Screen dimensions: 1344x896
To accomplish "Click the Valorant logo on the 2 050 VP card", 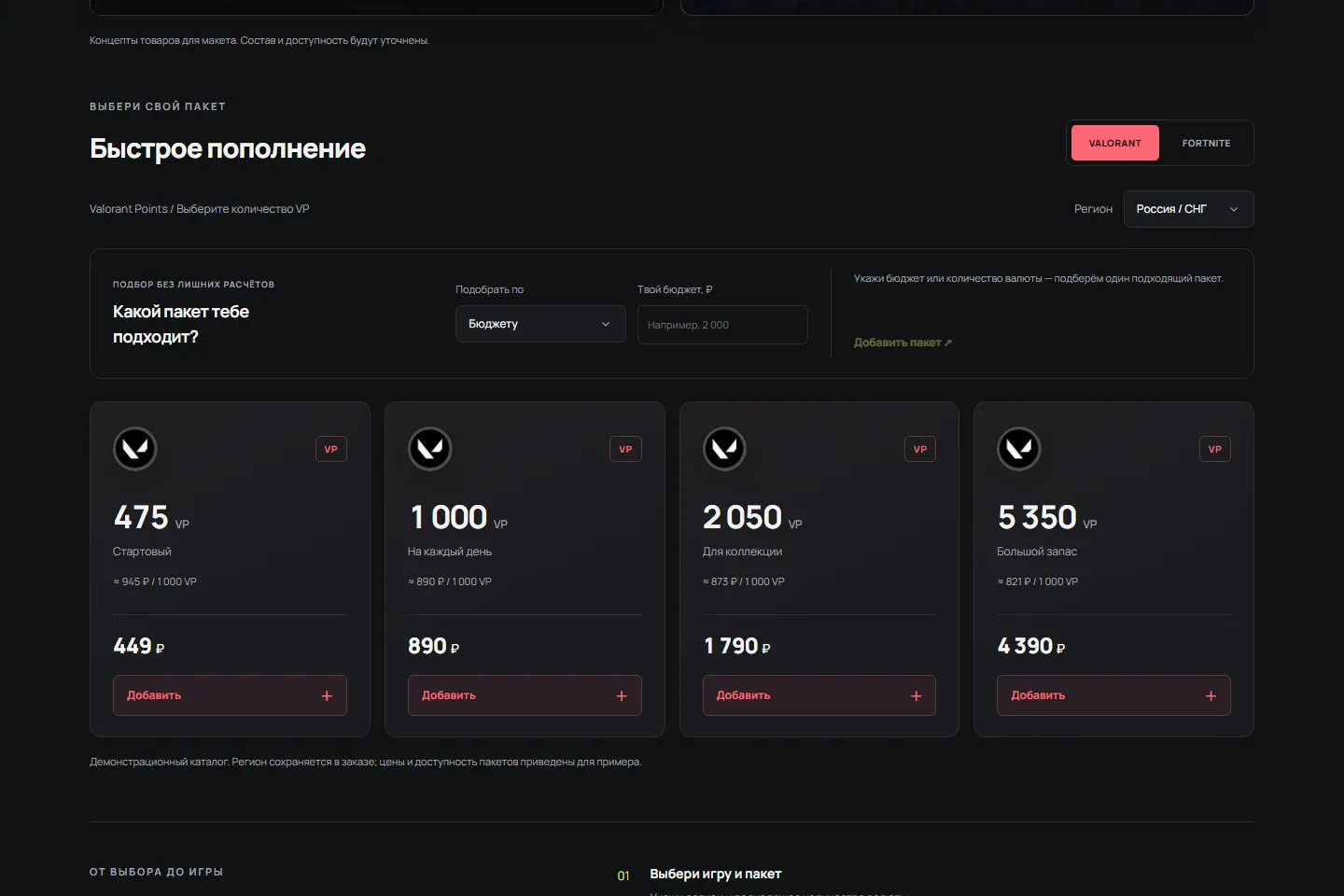I will pos(724,449).
